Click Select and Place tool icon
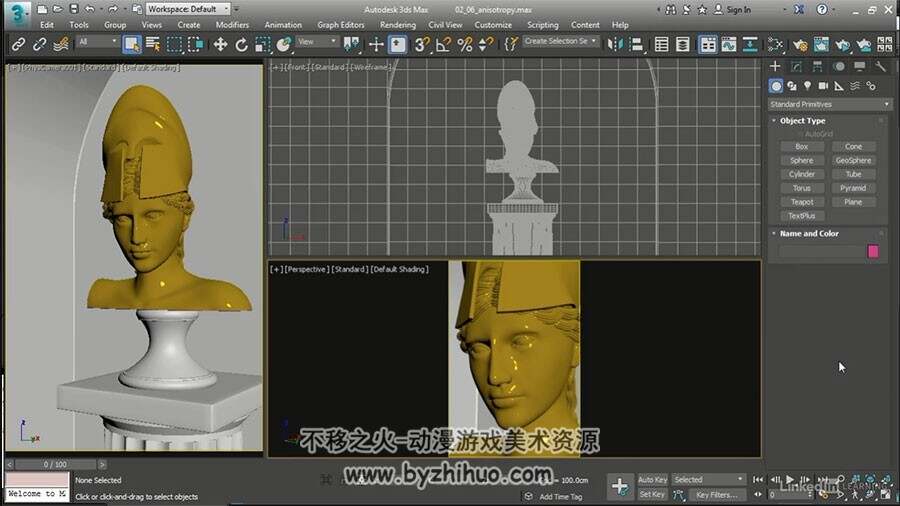This screenshot has width=900, height=506. (284, 44)
